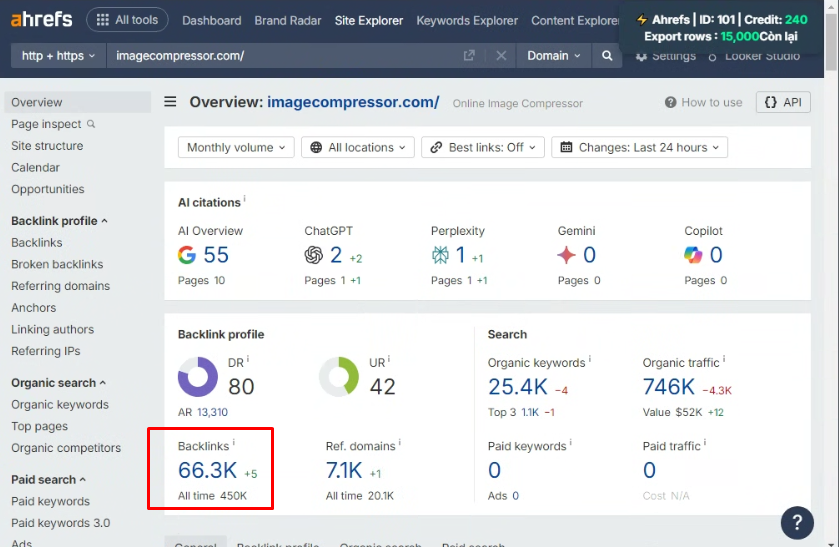
Task: Open the Domain mode dropdown
Action: (x=554, y=56)
